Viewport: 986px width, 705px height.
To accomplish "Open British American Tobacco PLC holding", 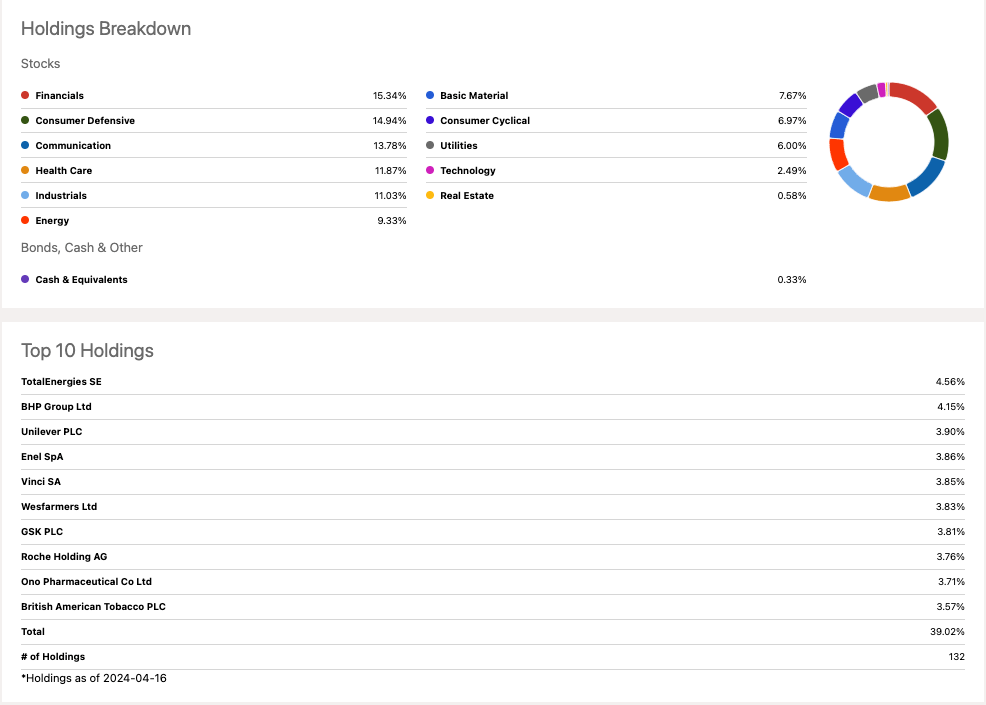I will coord(94,607).
